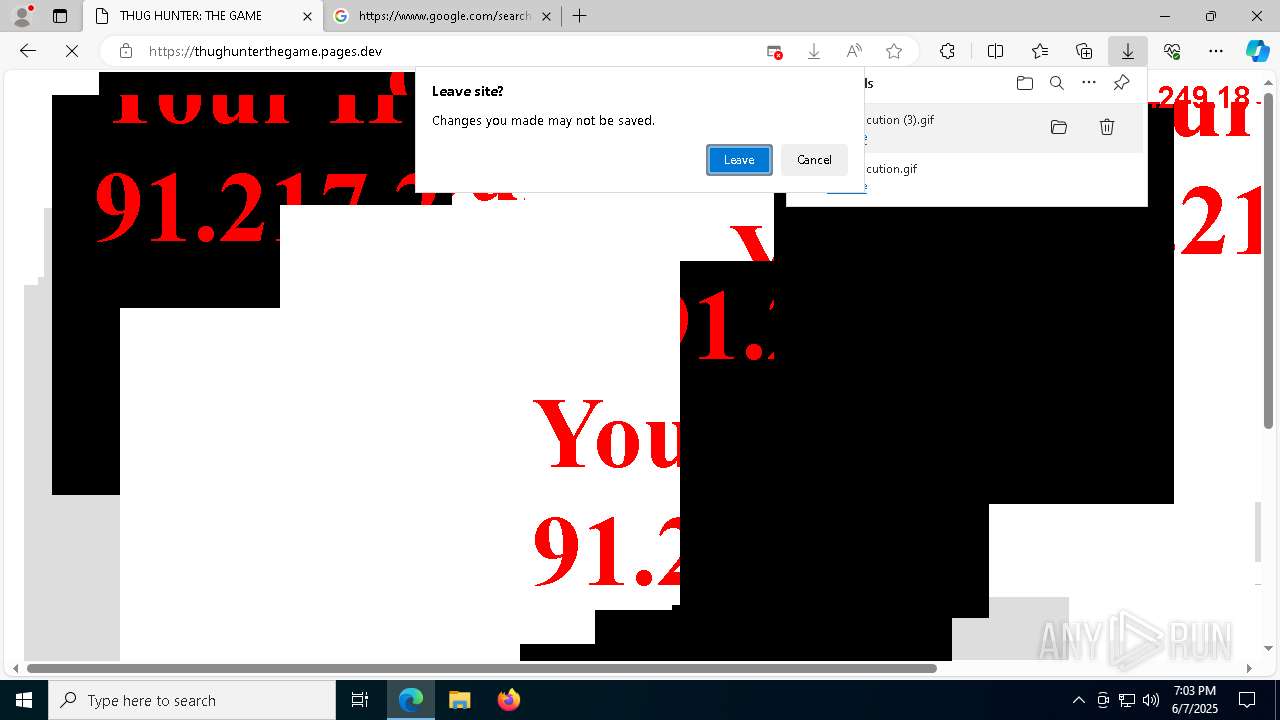Open notification center
The height and width of the screenshot is (720, 1280).
click(1247, 700)
